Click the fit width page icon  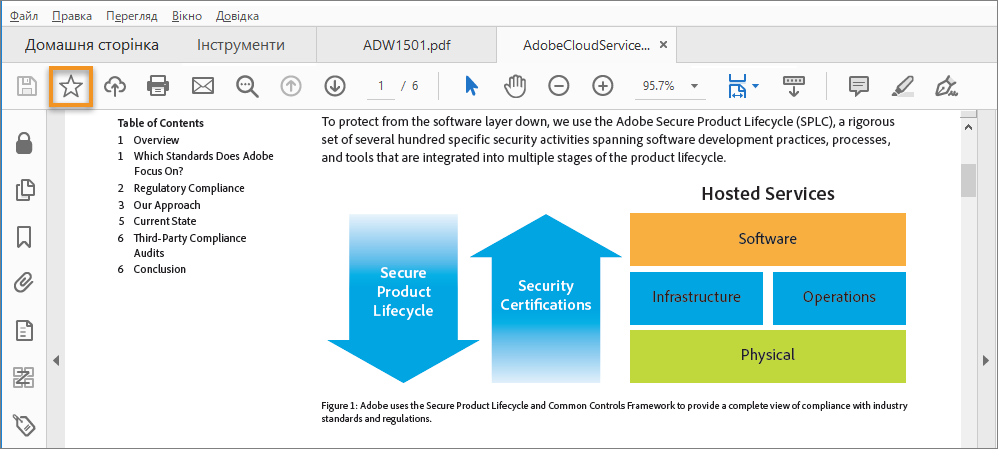pos(738,86)
